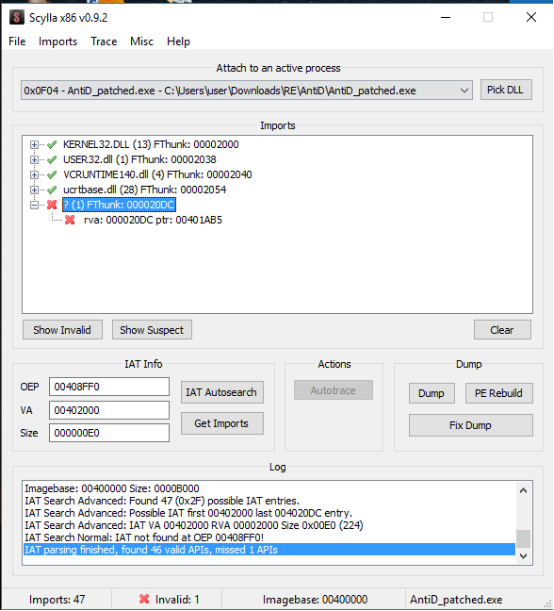Click 'Imports: 47' in status bar

(x=57, y=599)
